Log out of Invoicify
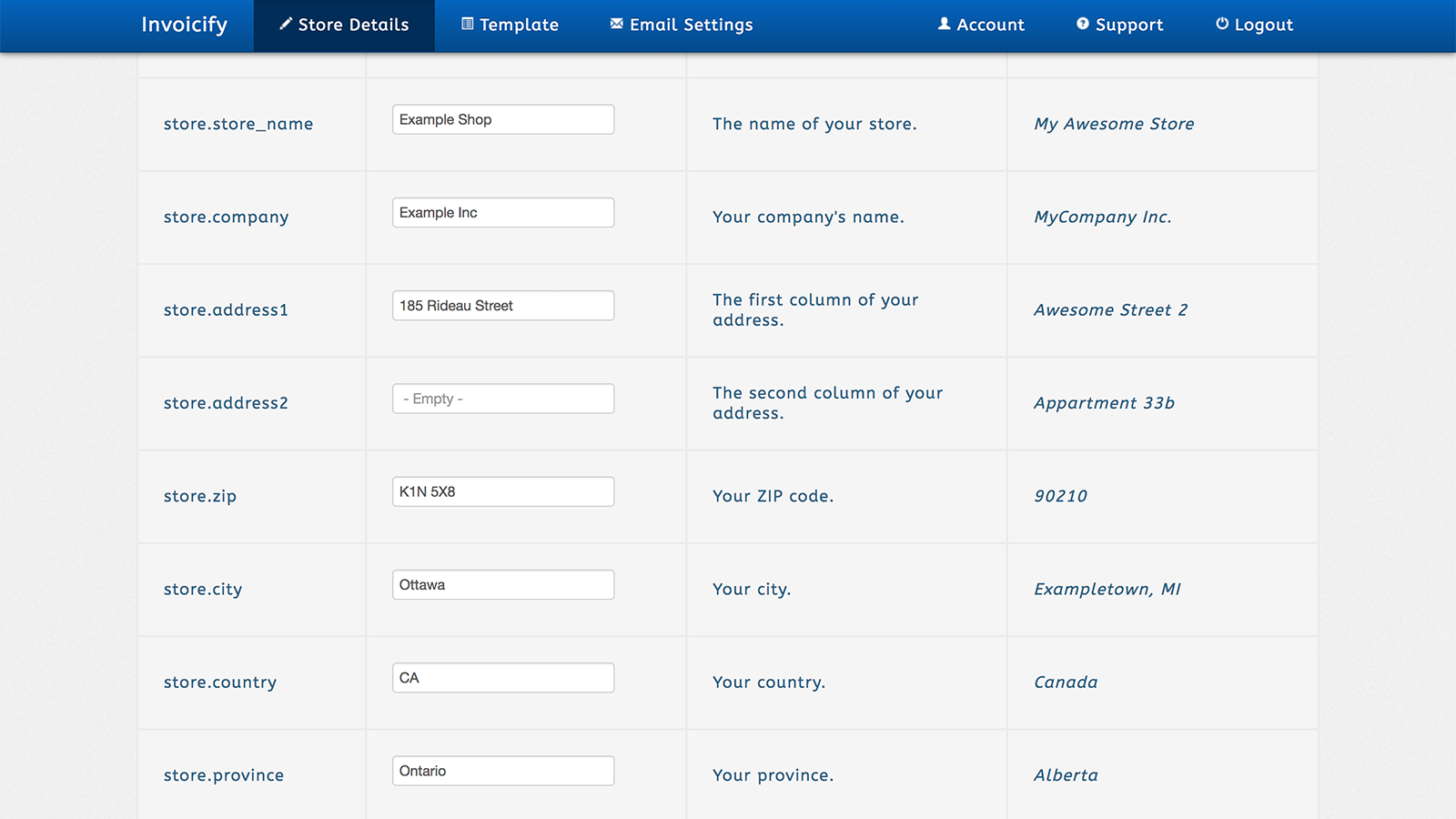Image resolution: width=1456 pixels, height=819 pixels. point(1253,25)
